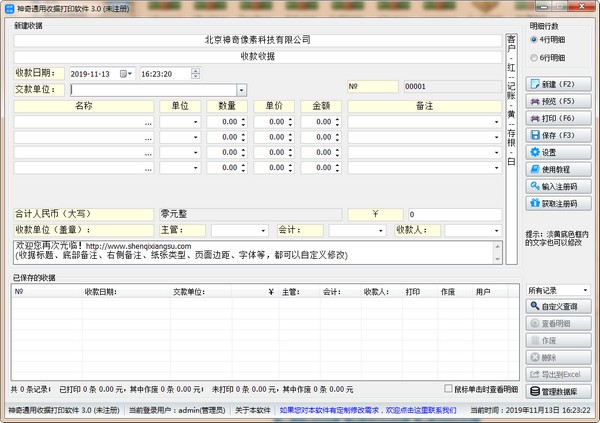Click the blue custom-modification contact link
Viewport: 600px width, 423px height.
(x=366, y=410)
